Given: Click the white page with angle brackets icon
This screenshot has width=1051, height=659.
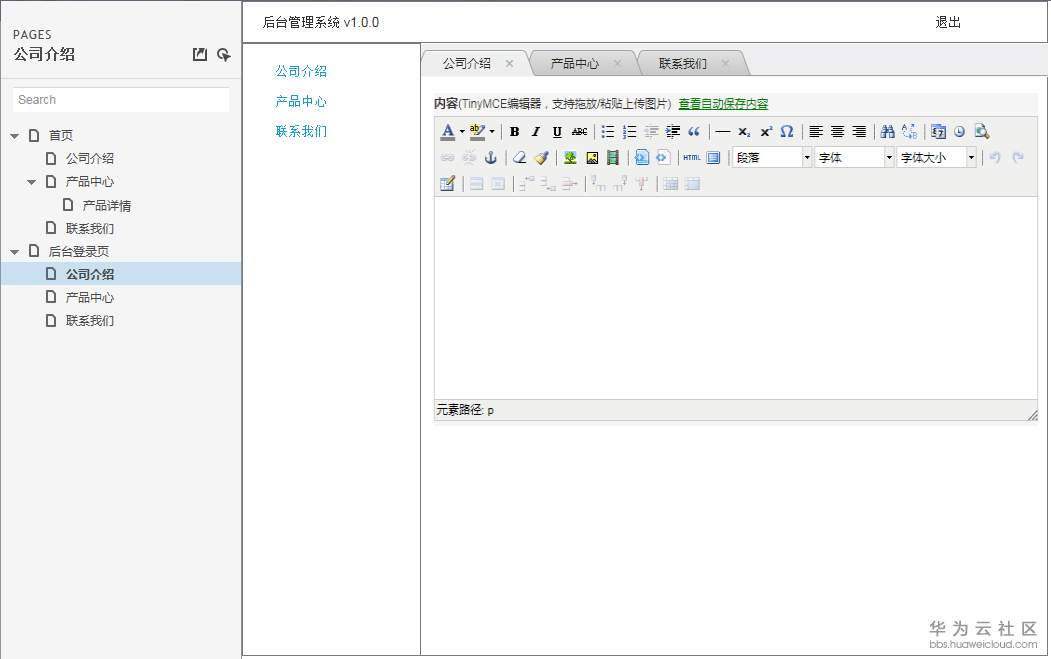Looking at the screenshot, I should pyautogui.click(x=663, y=158).
